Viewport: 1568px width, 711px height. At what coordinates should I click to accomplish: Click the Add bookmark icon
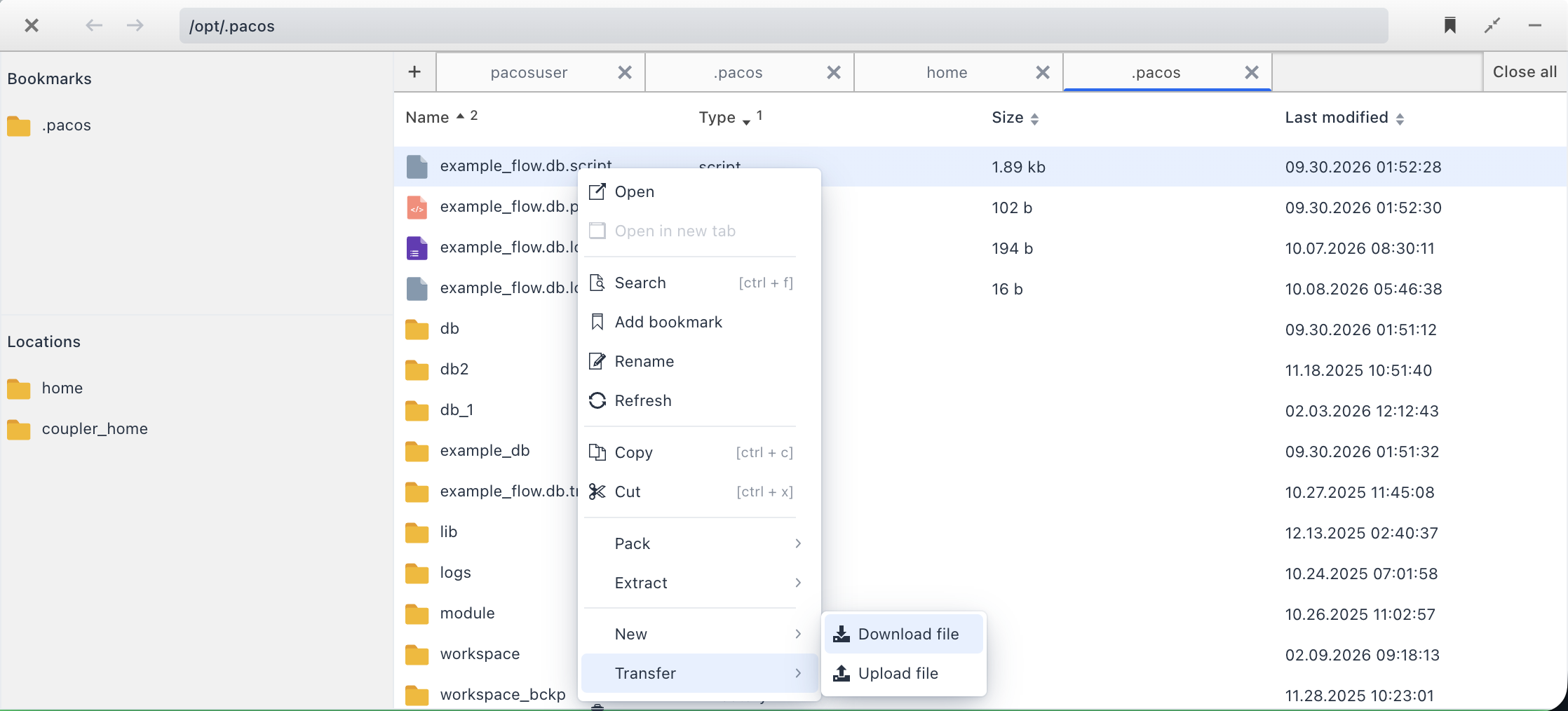coord(597,322)
